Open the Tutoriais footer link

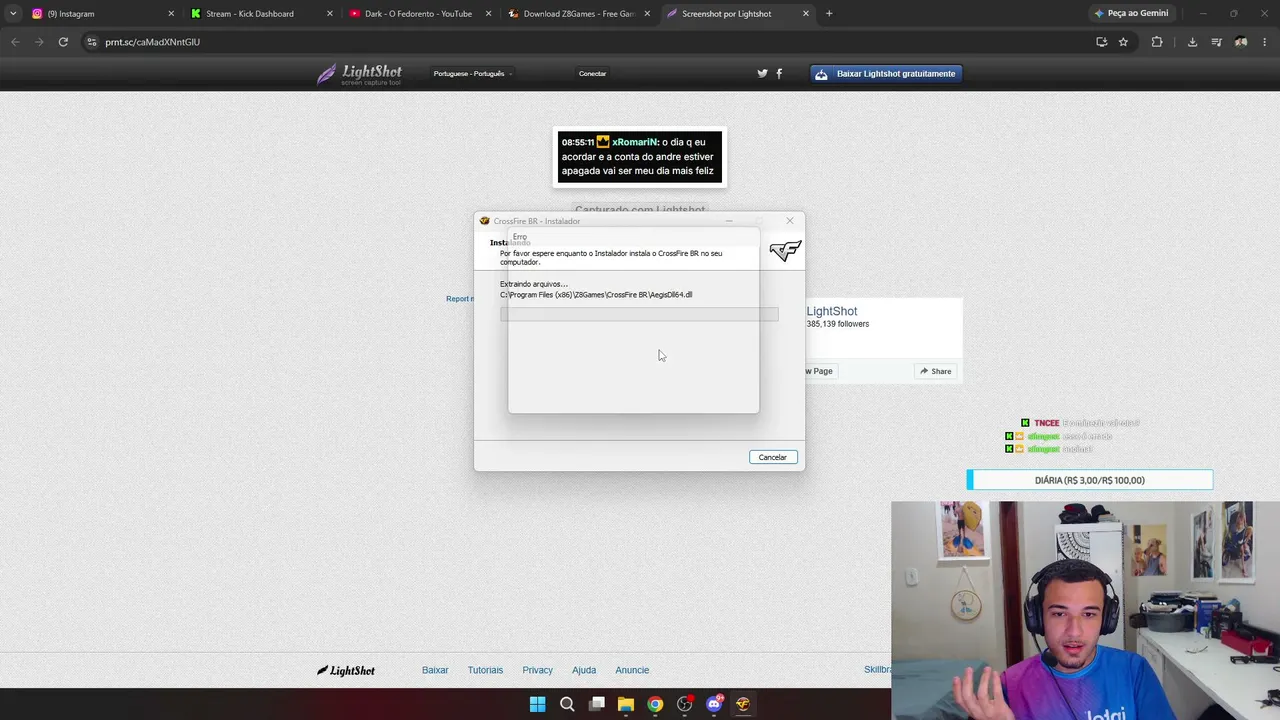485,670
